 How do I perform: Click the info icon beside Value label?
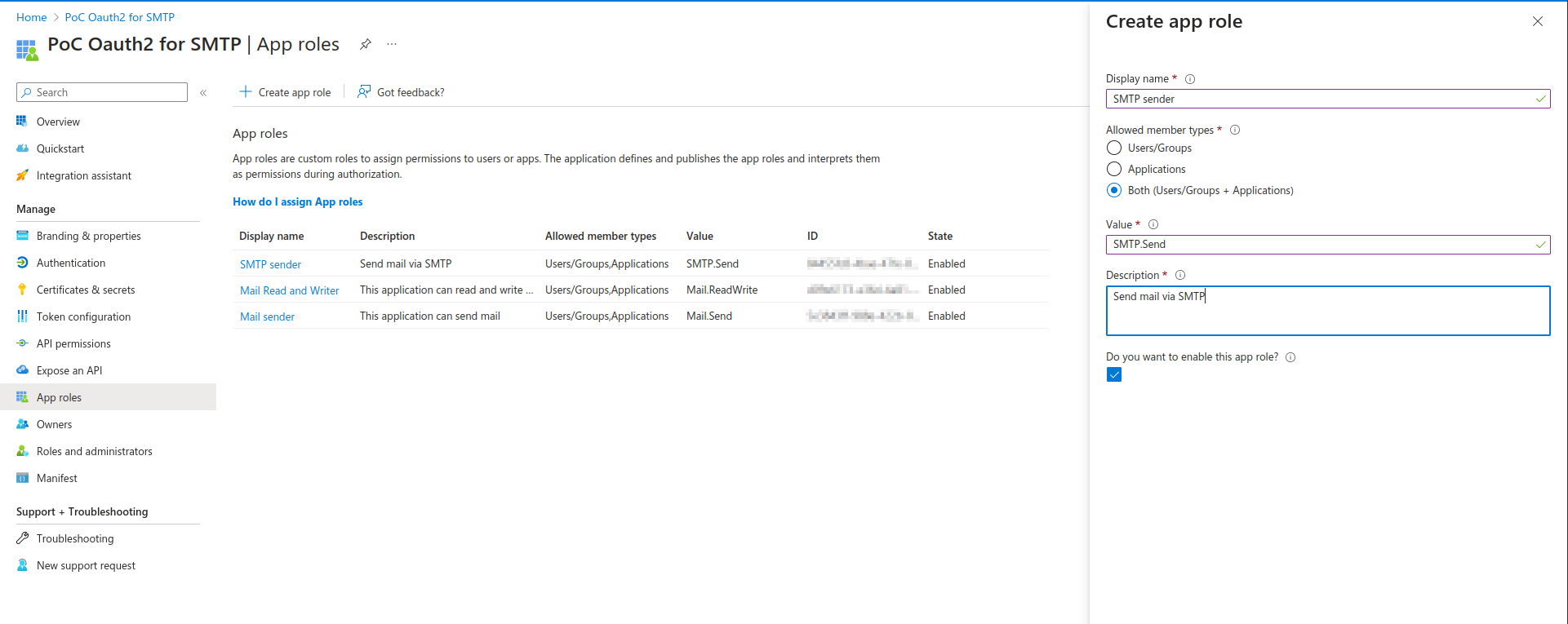click(1153, 224)
